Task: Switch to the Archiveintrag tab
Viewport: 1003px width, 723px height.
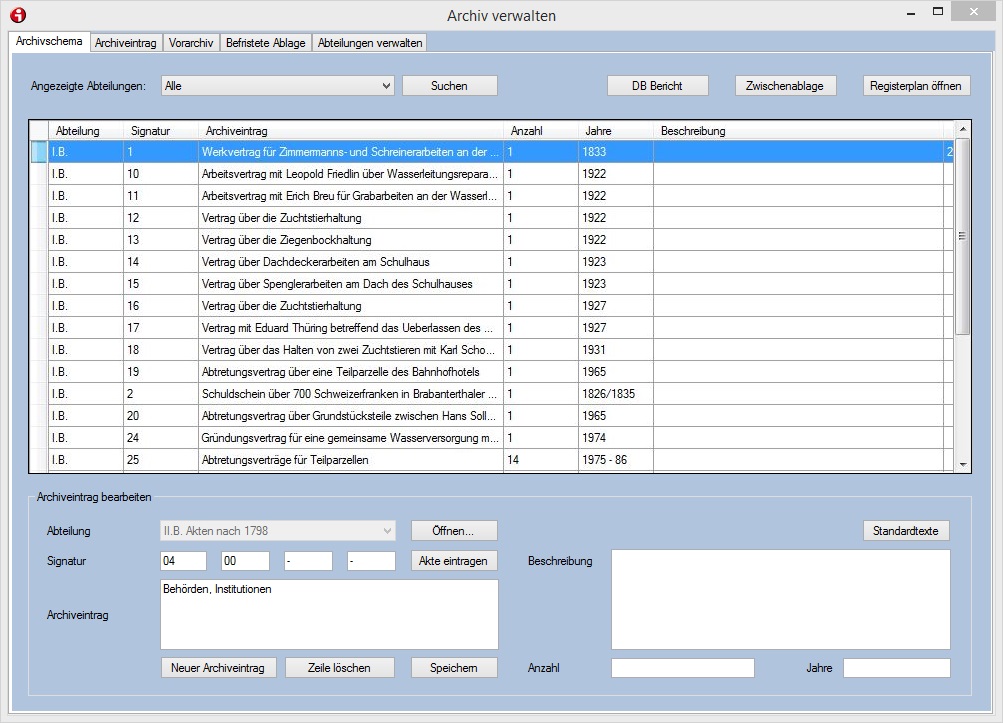Action: pyautogui.click(x=125, y=43)
